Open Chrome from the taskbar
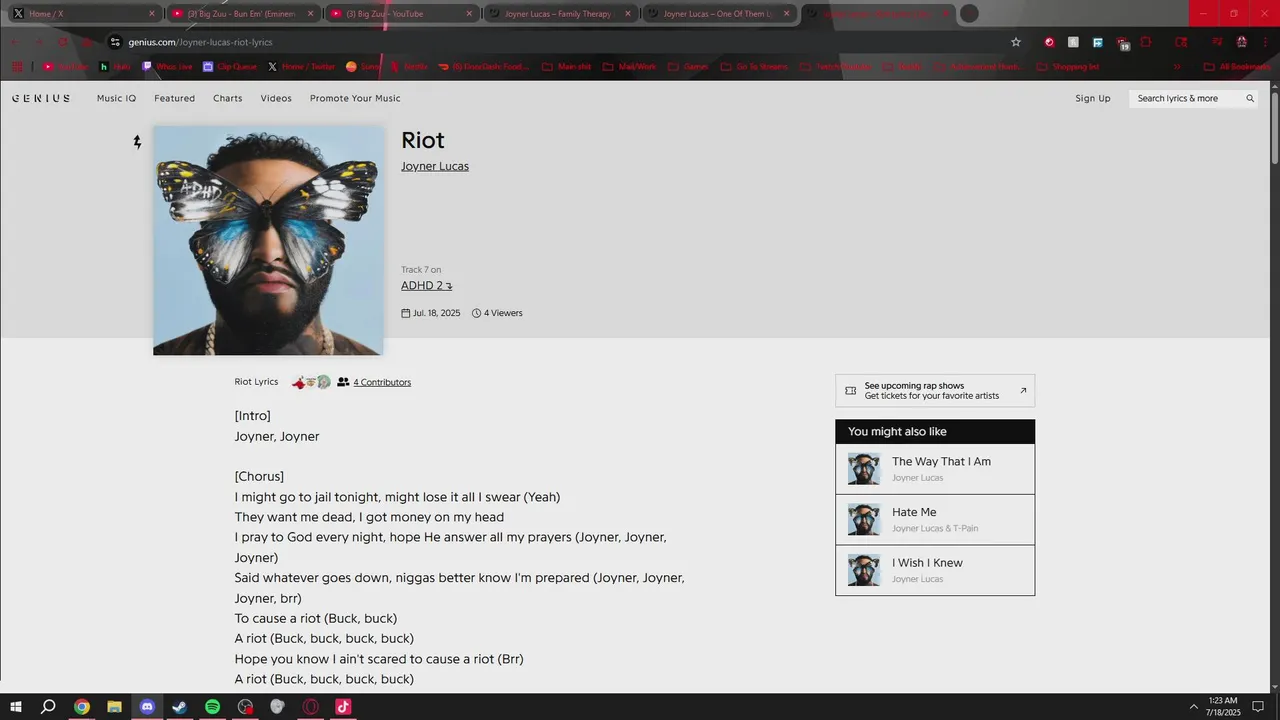1280x720 pixels. pyautogui.click(x=82, y=707)
